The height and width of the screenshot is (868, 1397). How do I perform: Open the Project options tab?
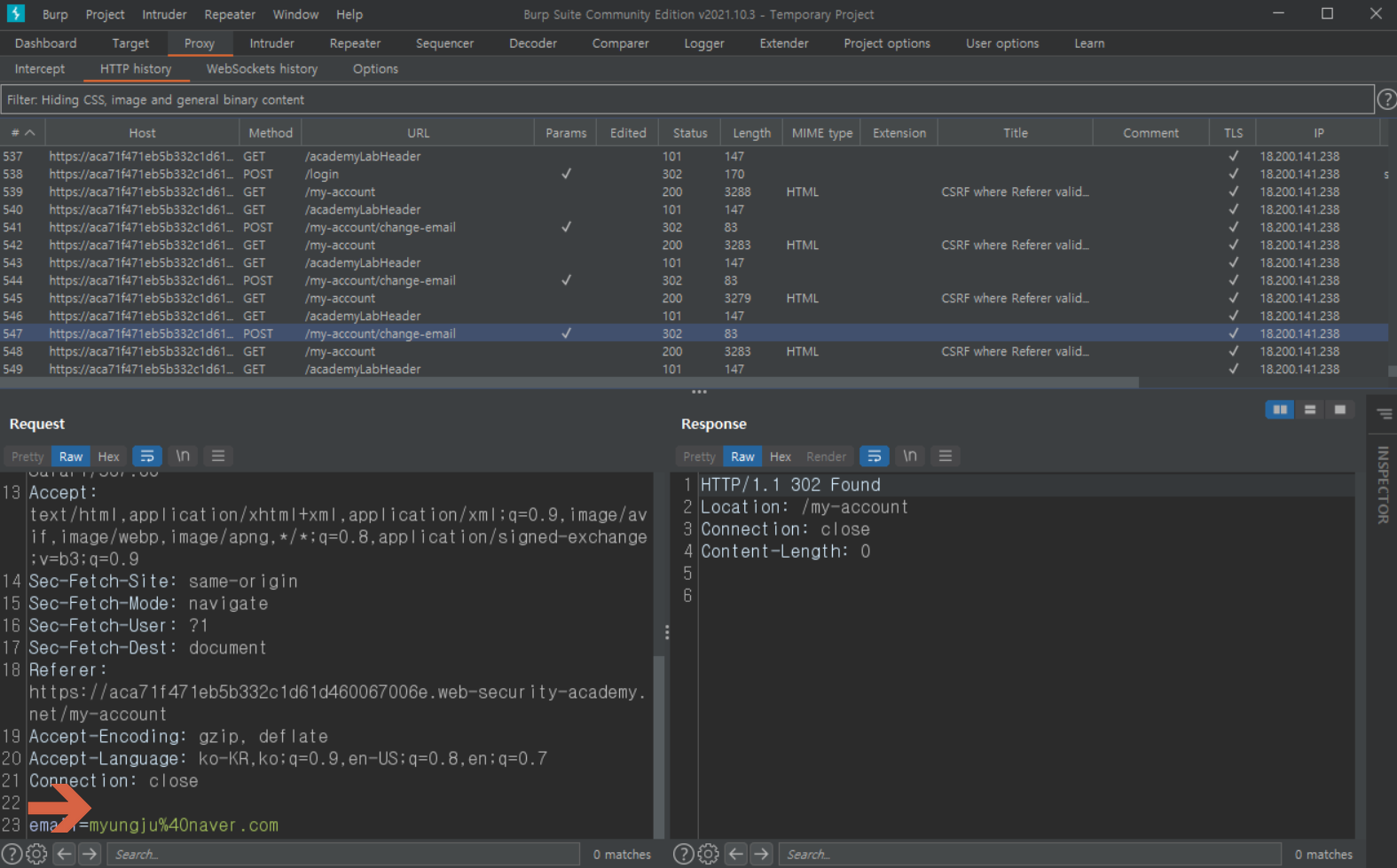887,43
